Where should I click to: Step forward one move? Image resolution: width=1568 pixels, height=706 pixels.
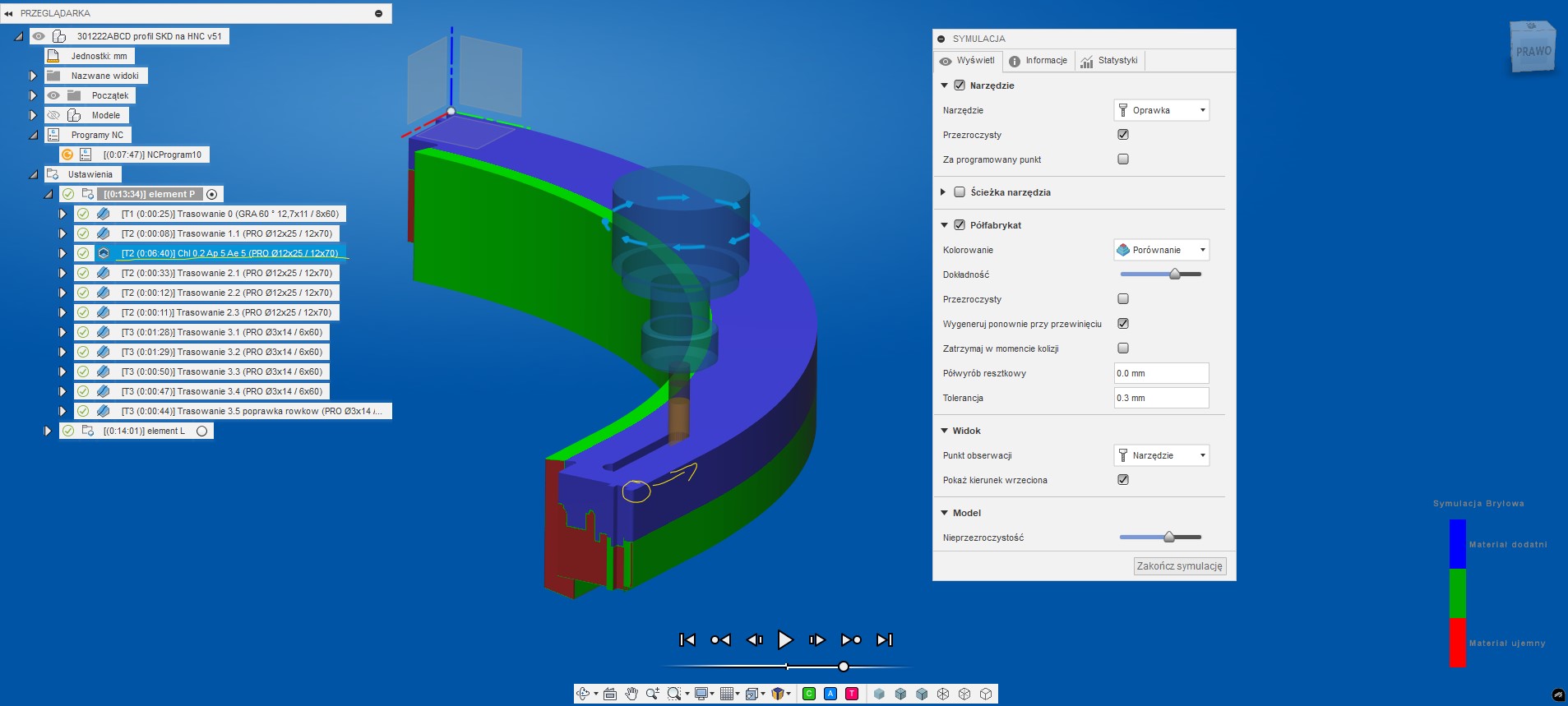[816, 639]
